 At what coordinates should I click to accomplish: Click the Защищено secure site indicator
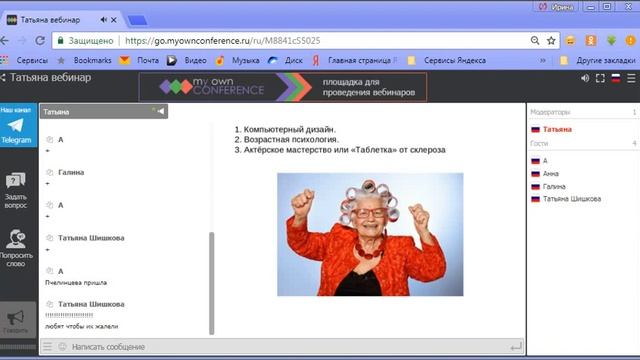(85, 41)
